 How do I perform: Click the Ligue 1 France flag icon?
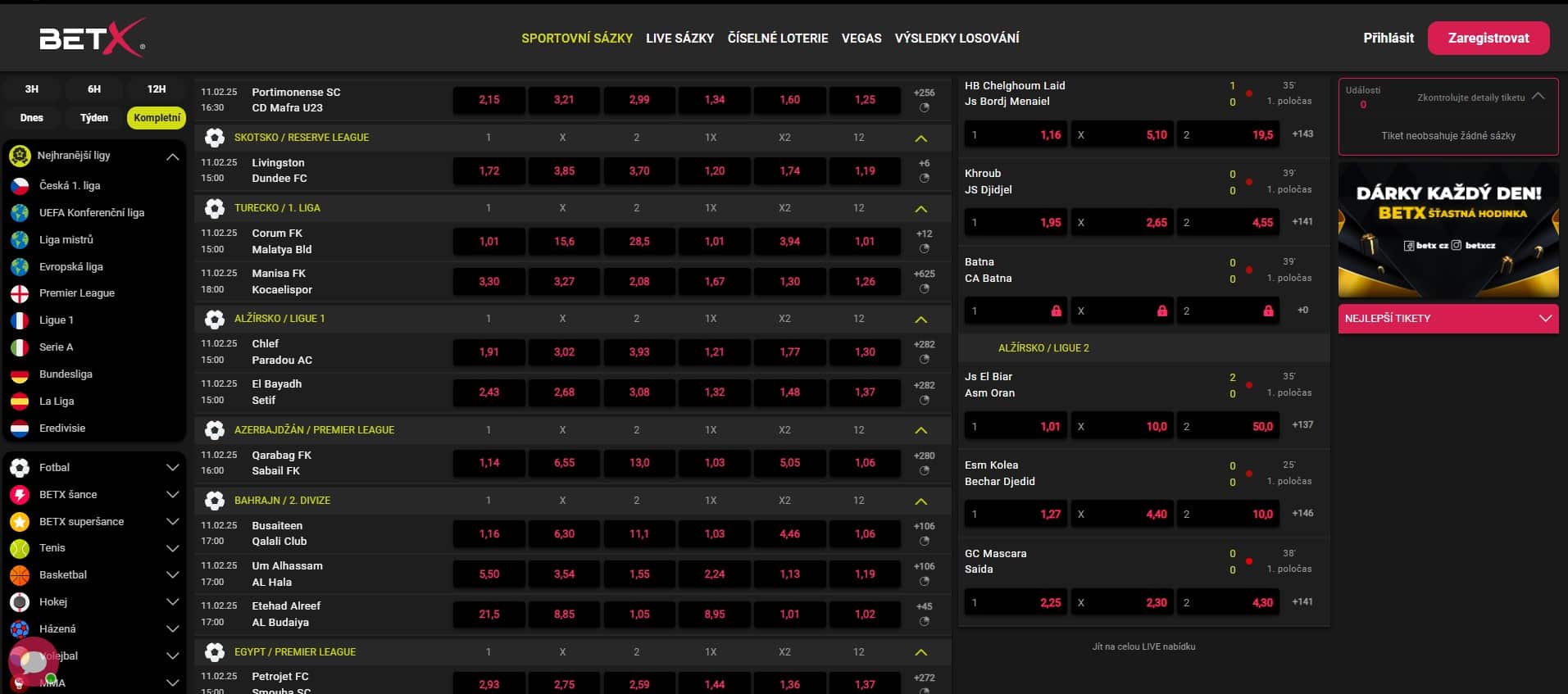pyautogui.click(x=20, y=320)
